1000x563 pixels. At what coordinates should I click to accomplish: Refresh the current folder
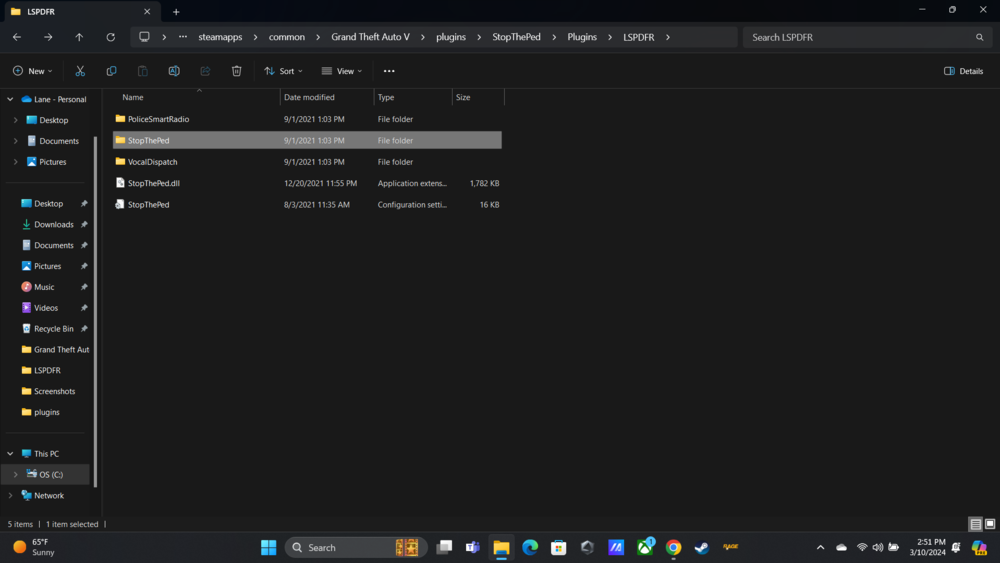coord(110,37)
